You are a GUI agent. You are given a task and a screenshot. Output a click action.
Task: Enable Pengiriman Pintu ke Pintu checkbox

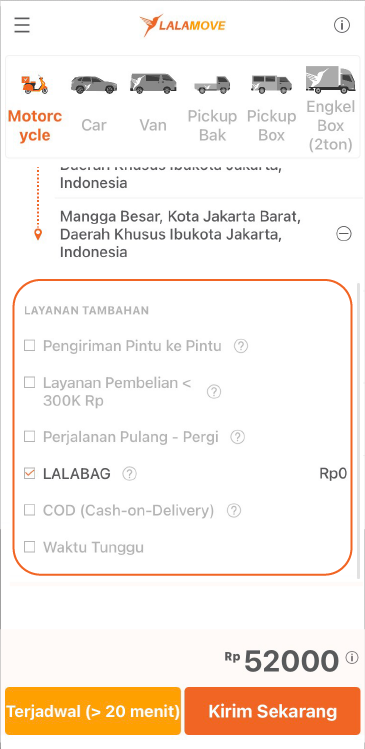[x=30, y=345]
